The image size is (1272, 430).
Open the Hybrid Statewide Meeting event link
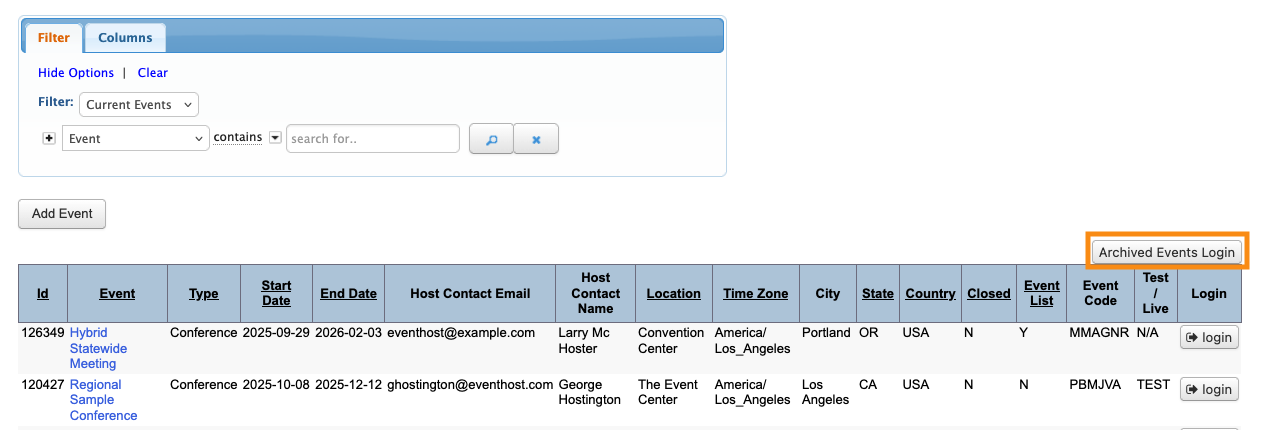[x=93, y=348]
